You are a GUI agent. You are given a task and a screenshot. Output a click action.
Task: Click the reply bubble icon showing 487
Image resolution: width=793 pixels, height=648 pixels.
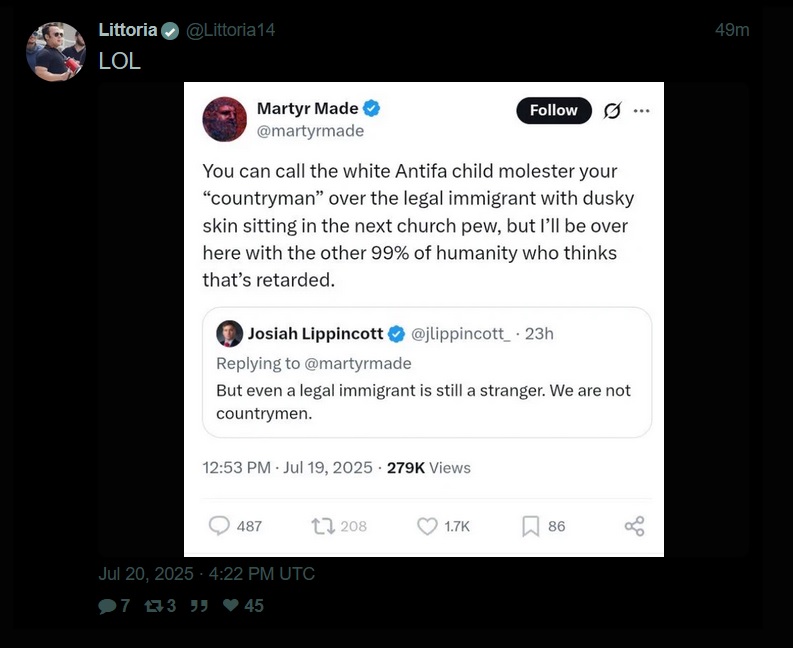tap(219, 526)
